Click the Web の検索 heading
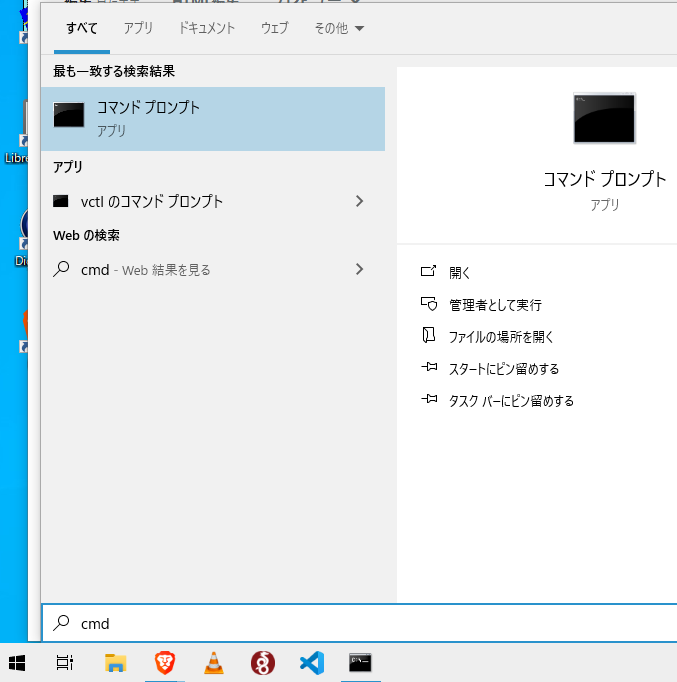This screenshot has width=677, height=682. [x=86, y=235]
